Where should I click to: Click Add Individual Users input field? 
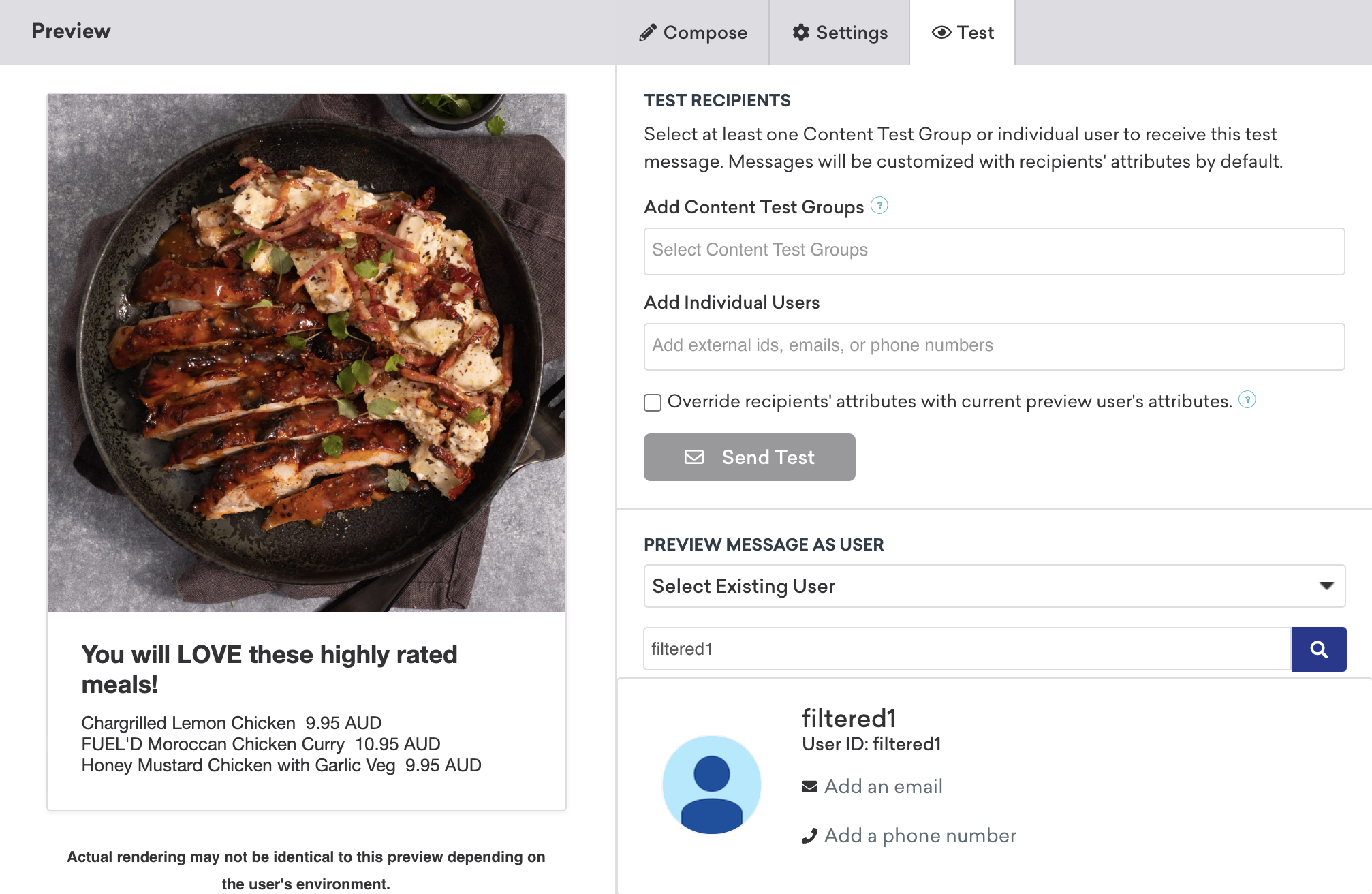(993, 345)
